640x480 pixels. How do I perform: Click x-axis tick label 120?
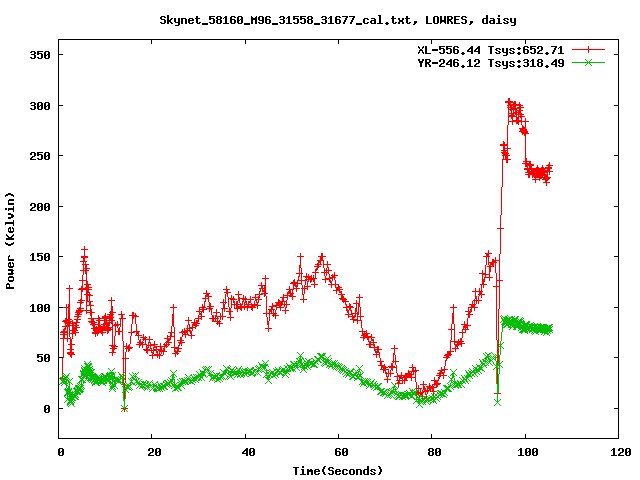pyautogui.click(x=621, y=452)
